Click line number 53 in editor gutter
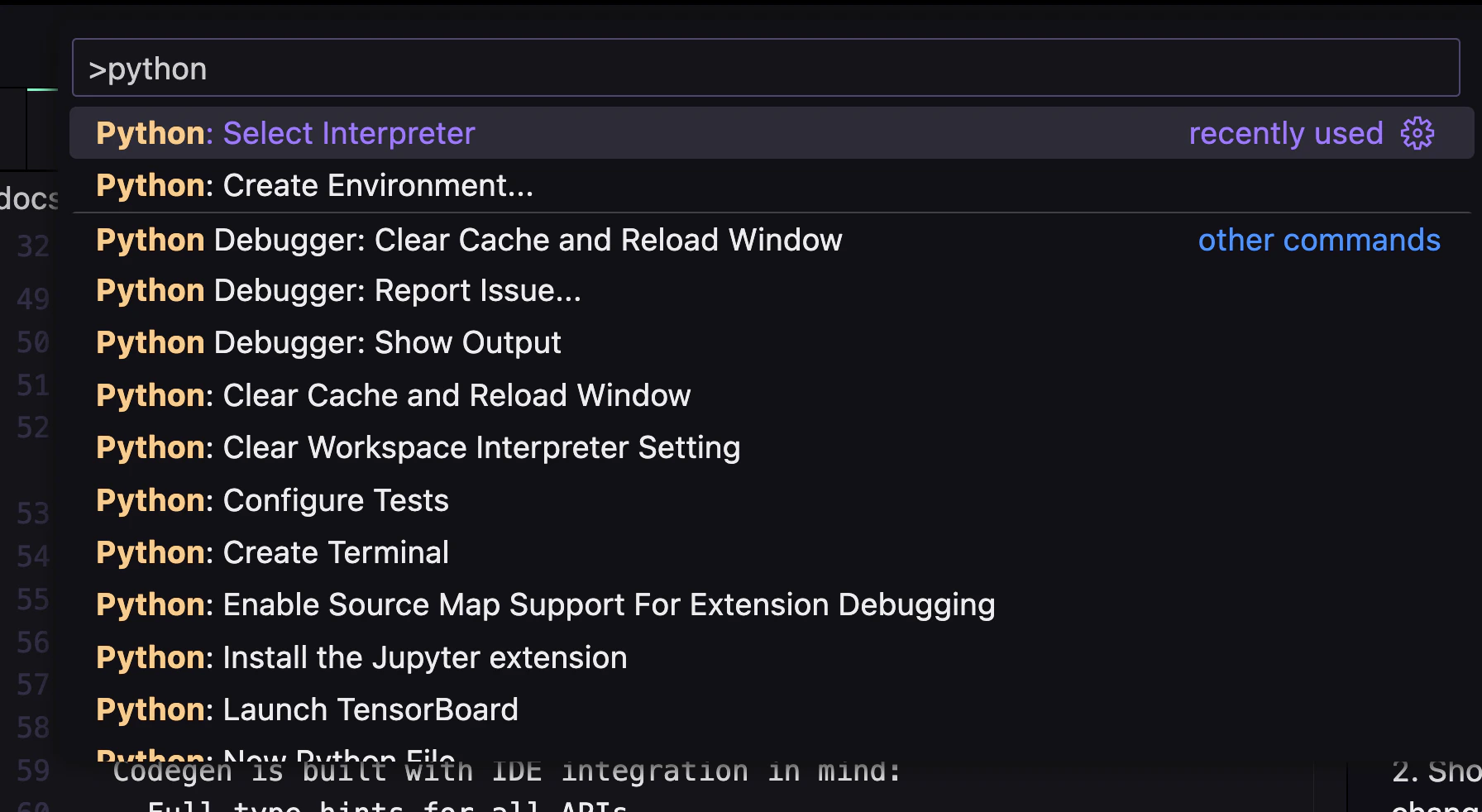Viewport: 1482px width, 812px height. tap(33, 513)
